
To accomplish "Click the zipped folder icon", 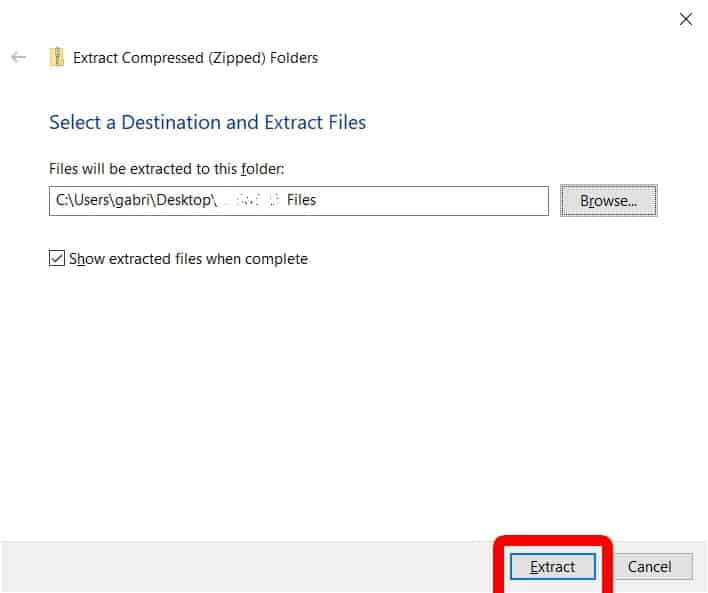I will (x=56, y=57).
